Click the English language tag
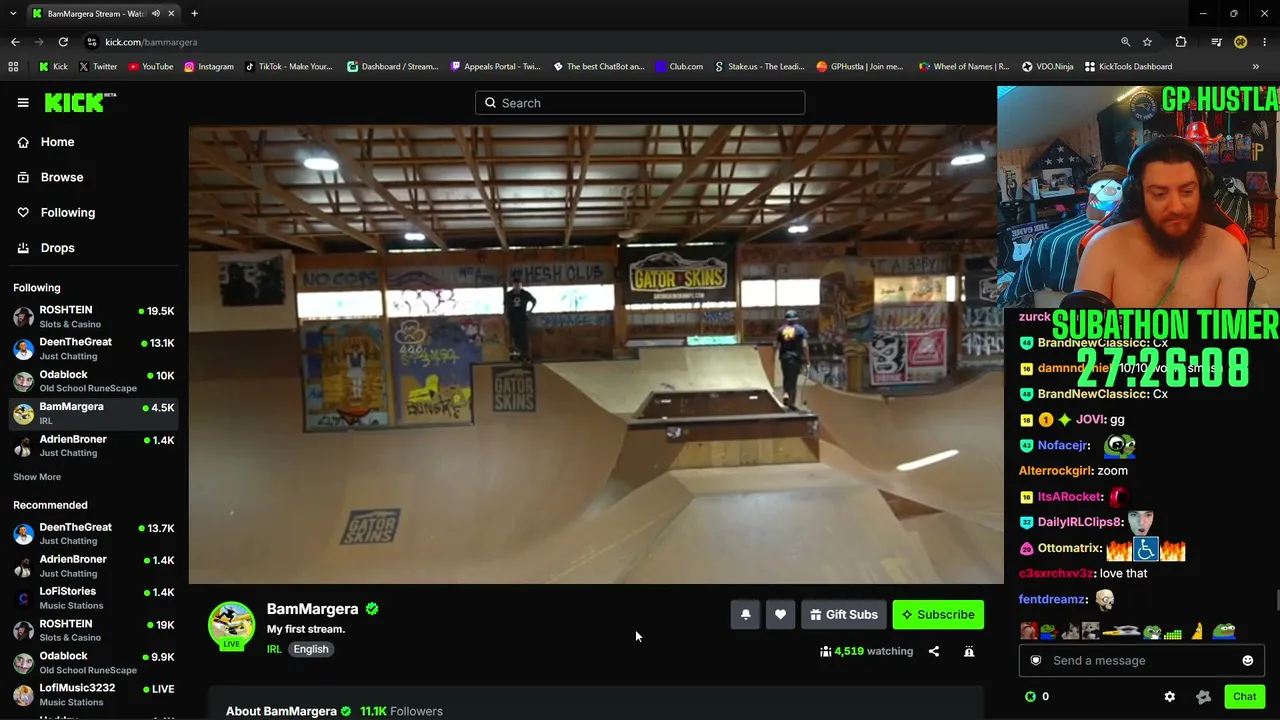The height and width of the screenshot is (720, 1280). point(311,649)
